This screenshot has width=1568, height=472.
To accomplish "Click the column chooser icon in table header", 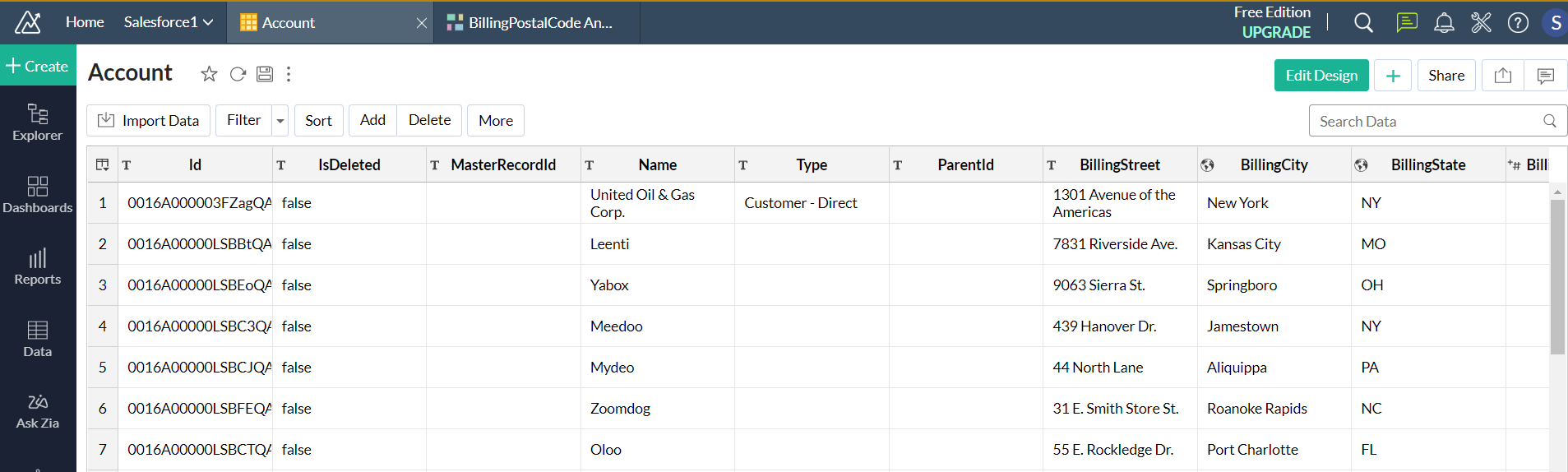I will pos(103,164).
